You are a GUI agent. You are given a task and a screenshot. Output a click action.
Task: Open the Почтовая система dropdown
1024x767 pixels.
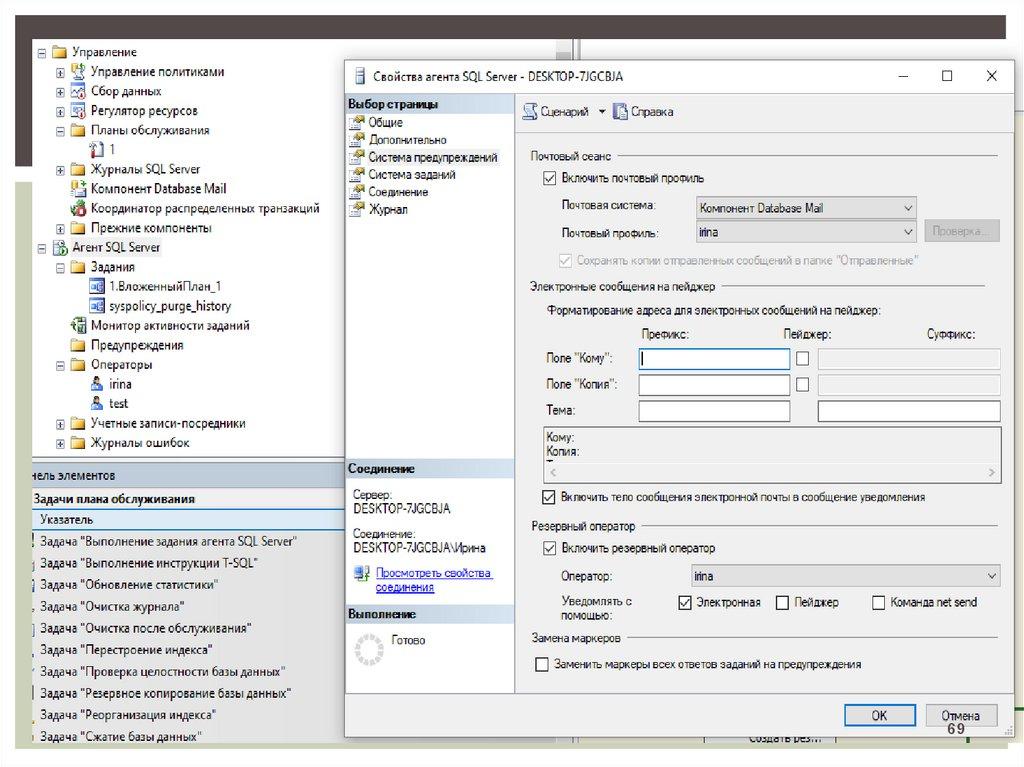click(806, 208)
